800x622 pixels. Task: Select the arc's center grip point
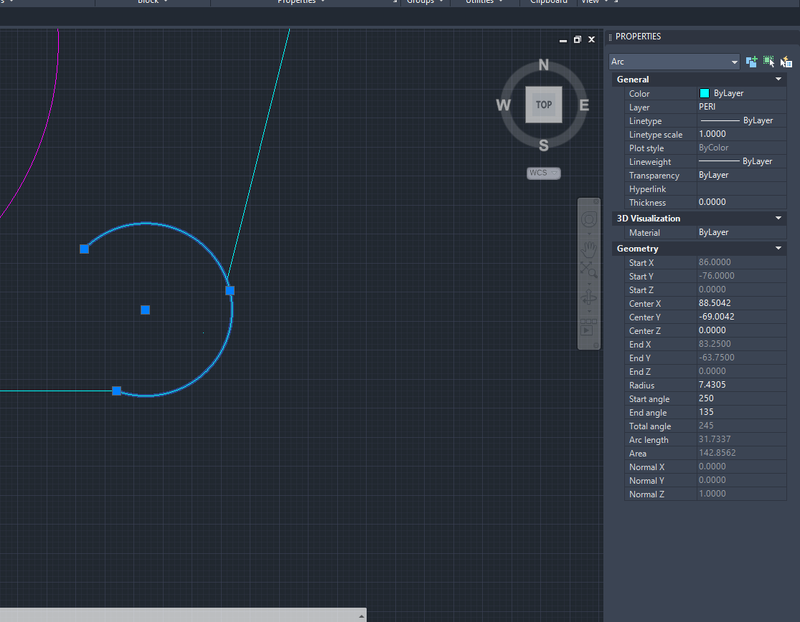[x=145, y=310]
